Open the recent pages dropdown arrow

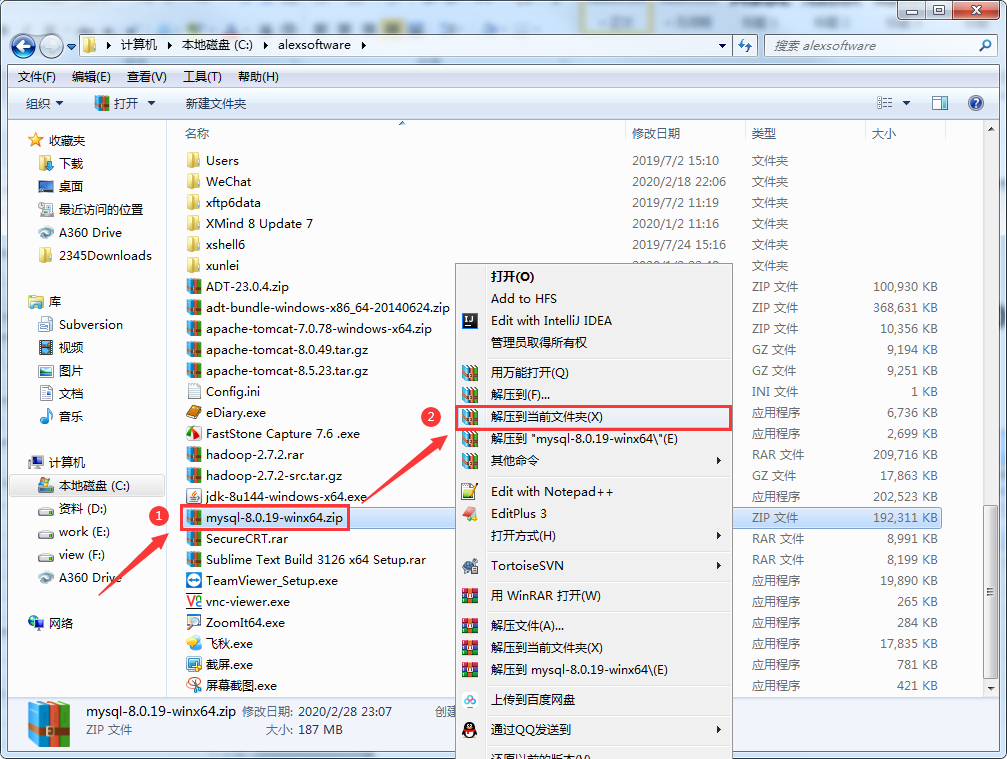coord(71,46)
